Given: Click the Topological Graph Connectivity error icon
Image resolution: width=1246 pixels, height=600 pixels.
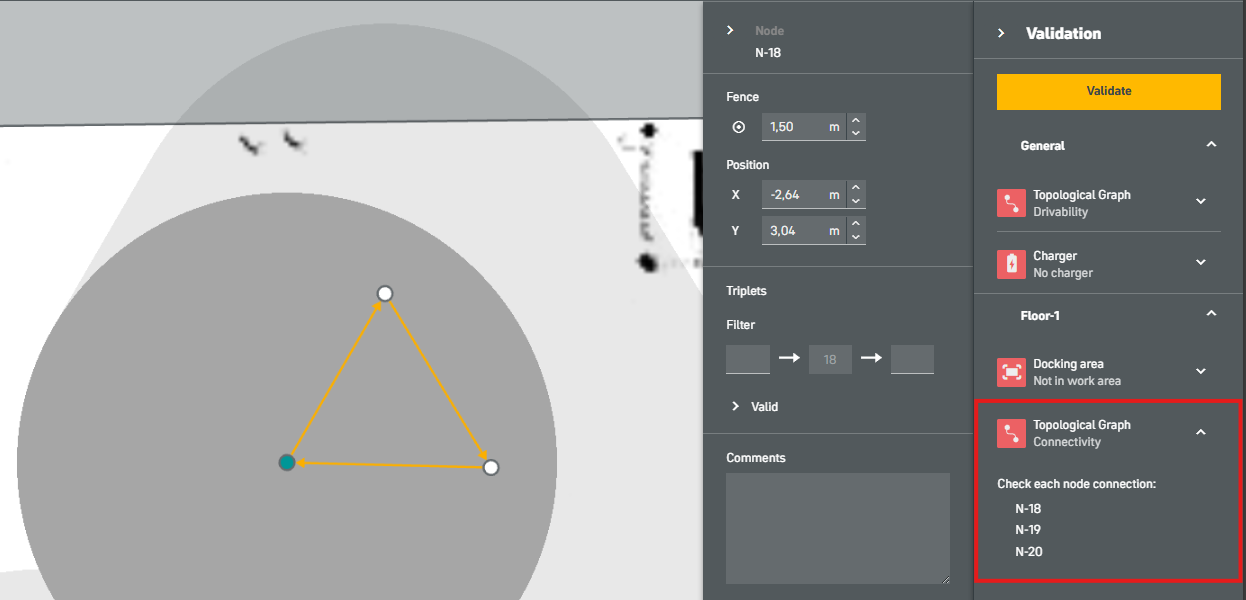Looking at the screenshot, I should (1012, 433).
